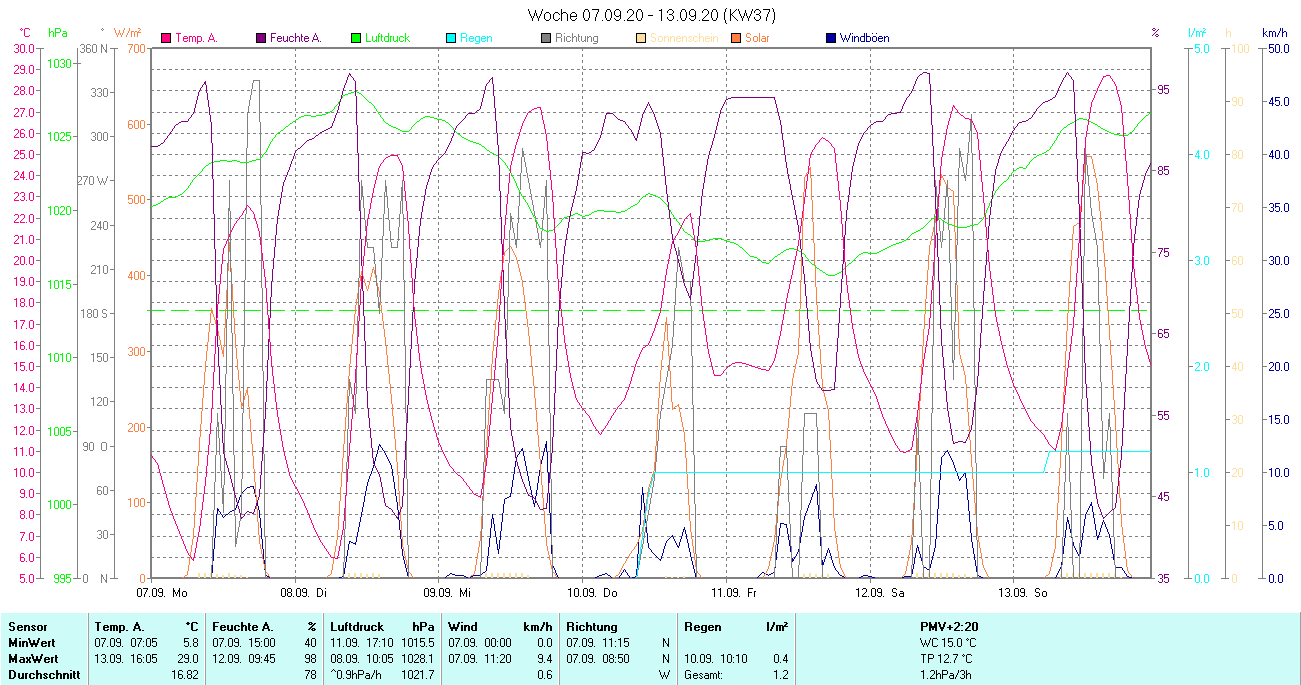Select the 'Sonnenschein' legend label
Viewport: 1301px width, 685px height.
coord(683,38)
